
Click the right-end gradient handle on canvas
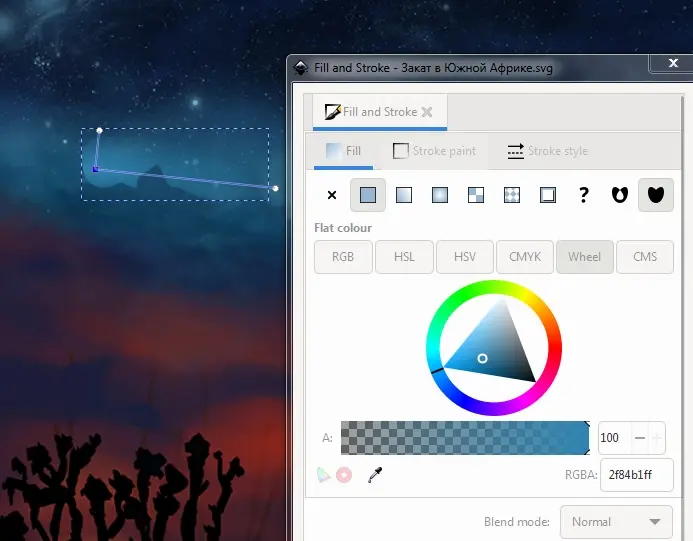point(275,188)
